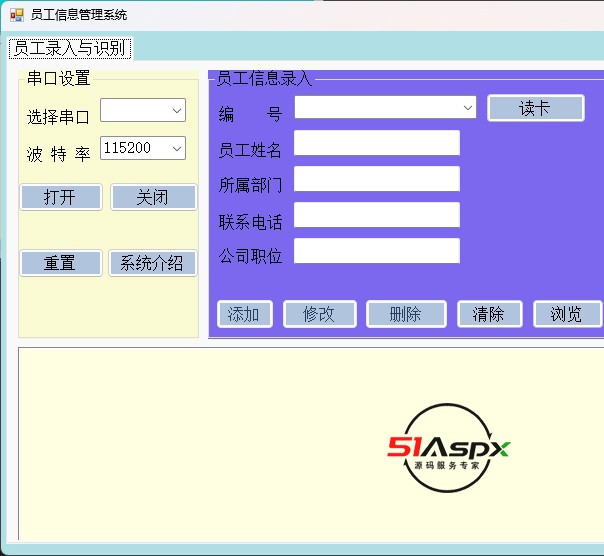Image resolution: width=604 pixels, height=556 pixels.
Task: Click the 删除 button
Action: 406,314
